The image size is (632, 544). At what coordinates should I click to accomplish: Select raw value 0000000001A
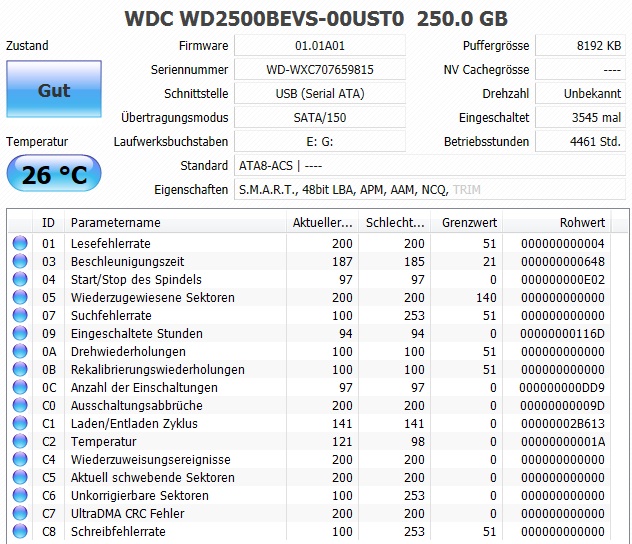[563, 441]
